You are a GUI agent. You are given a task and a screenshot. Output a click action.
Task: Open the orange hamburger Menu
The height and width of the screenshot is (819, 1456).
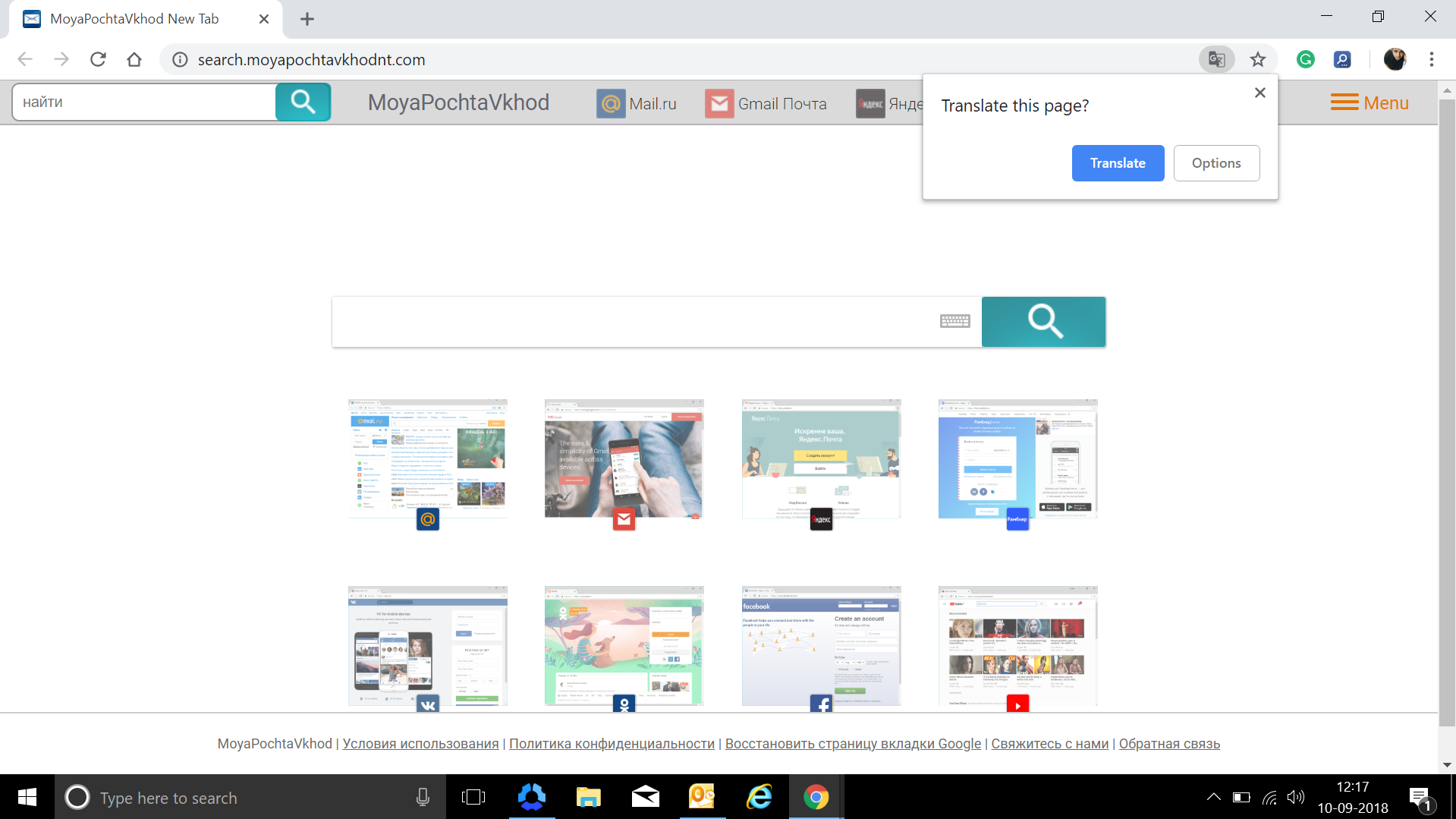tap(1368, 102)
